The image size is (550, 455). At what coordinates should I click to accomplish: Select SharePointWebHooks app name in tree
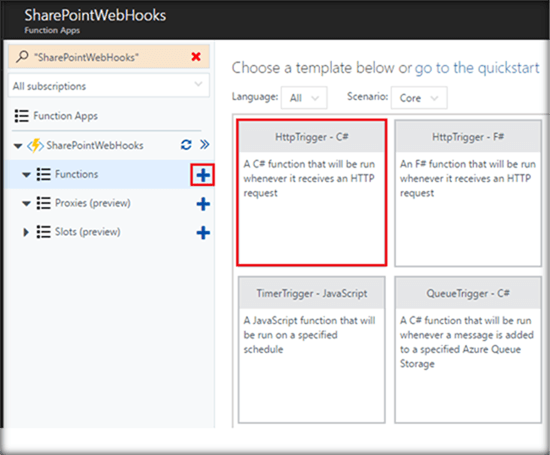95,145
